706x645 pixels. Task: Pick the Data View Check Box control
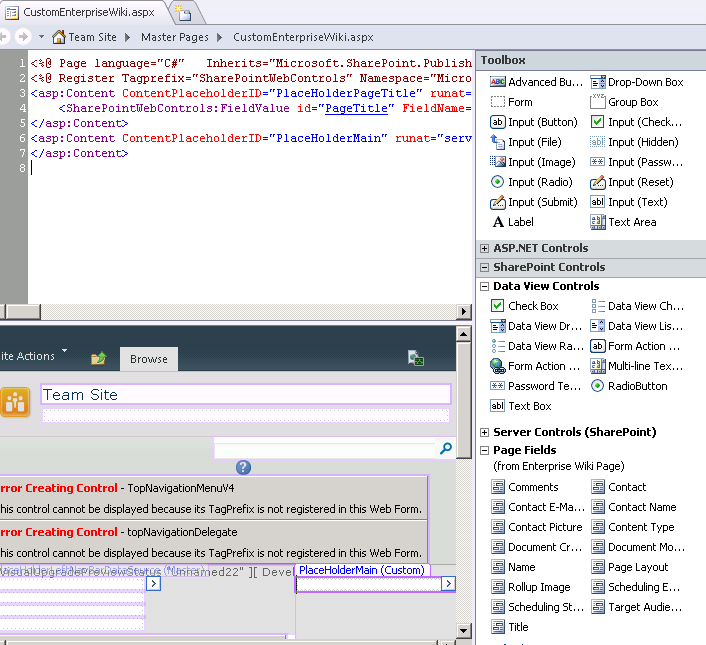[637, 306]
